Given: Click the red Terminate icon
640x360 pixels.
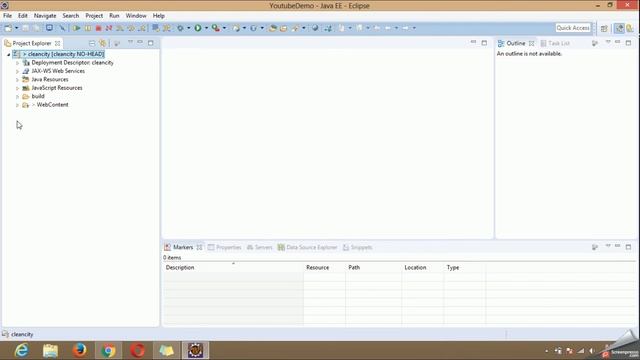Looking at the screenshot, I should click(x=98, y=28).
